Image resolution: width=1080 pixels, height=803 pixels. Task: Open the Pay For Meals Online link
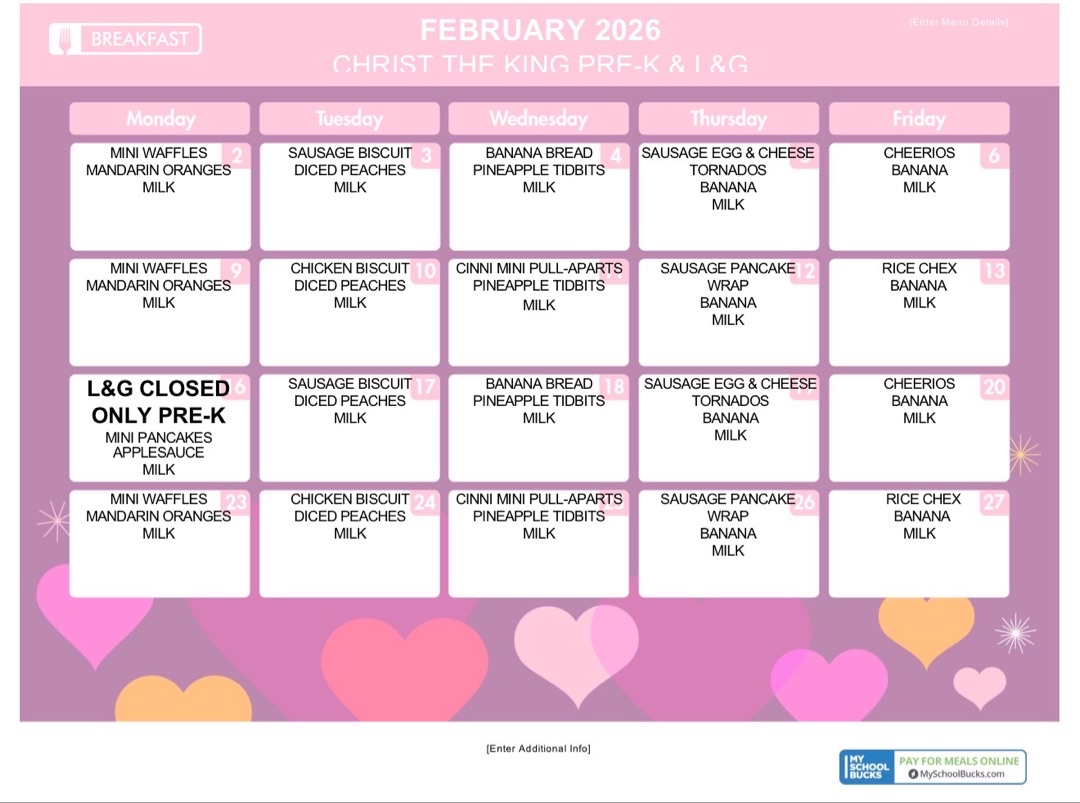click(959, 761)
